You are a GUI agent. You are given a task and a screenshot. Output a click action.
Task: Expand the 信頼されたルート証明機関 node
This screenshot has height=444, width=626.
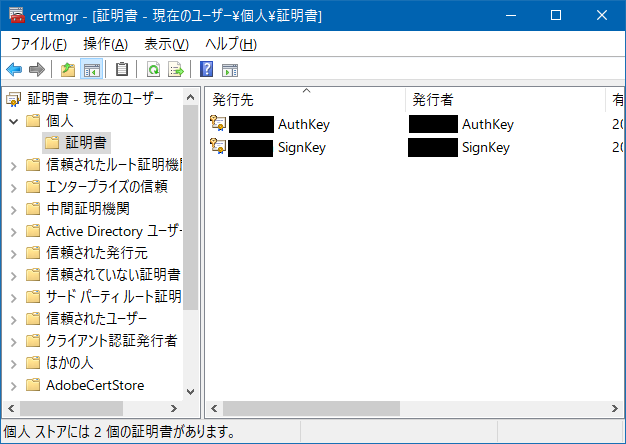[x=14, y=166]
